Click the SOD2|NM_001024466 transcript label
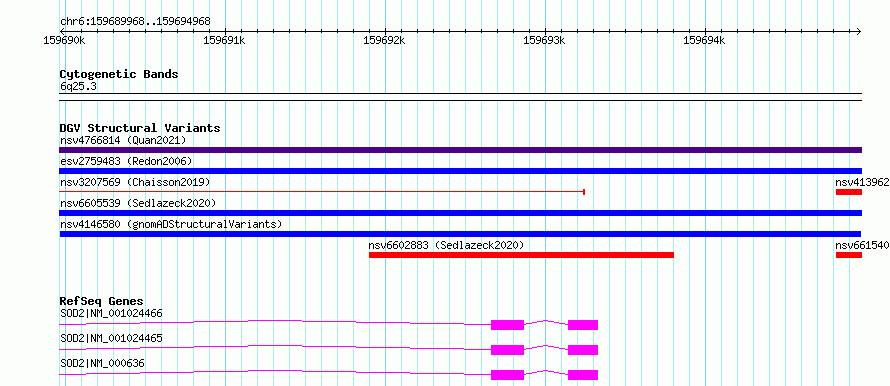Viewport: 890px width, 386px height. tap(111, 313)
